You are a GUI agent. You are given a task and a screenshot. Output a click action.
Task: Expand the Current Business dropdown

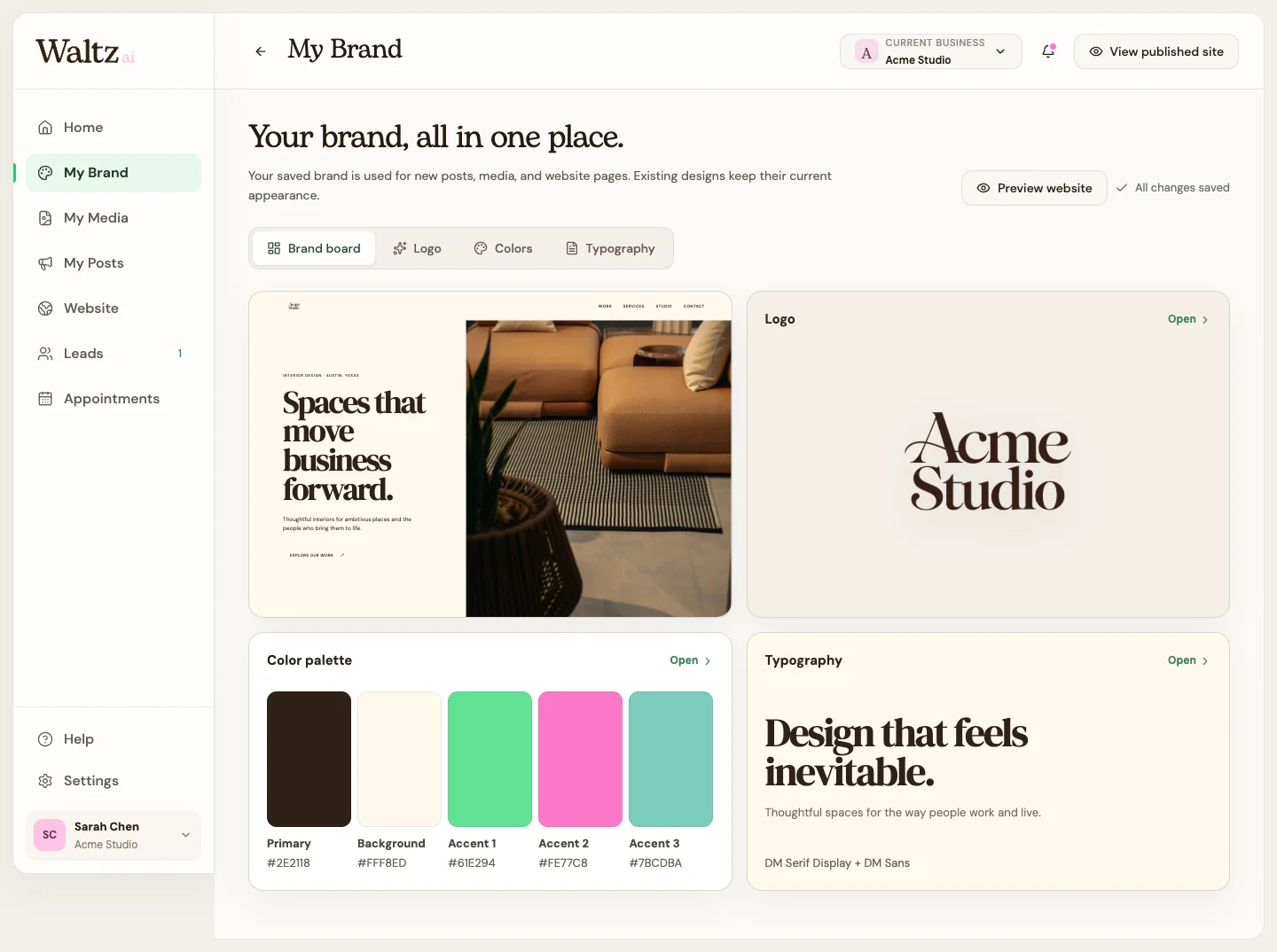931,51
